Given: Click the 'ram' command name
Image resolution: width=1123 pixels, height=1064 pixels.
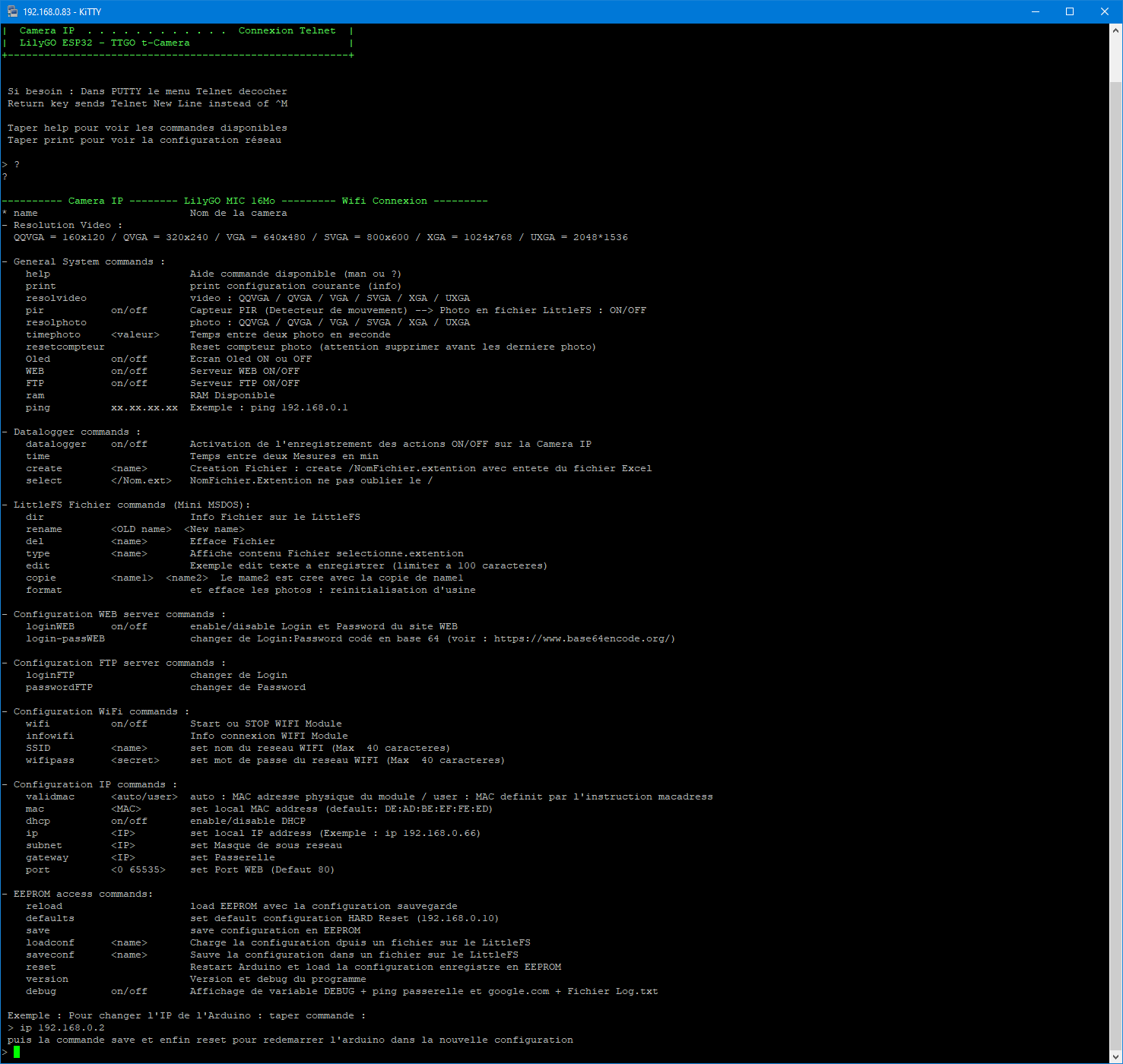Looking at the screenshot, I should click(x=35, y=395).
